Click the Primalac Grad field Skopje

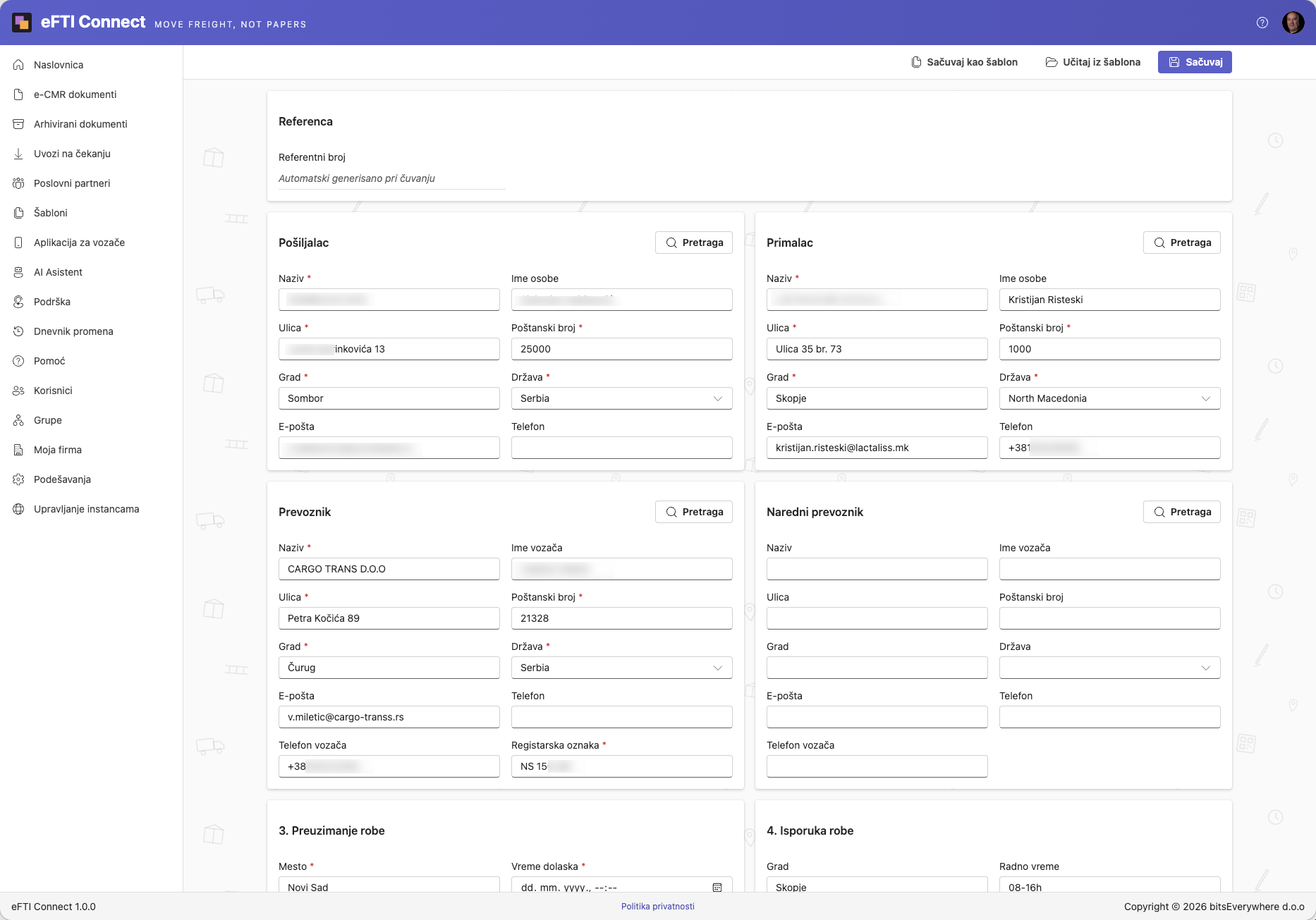[877, 398]
